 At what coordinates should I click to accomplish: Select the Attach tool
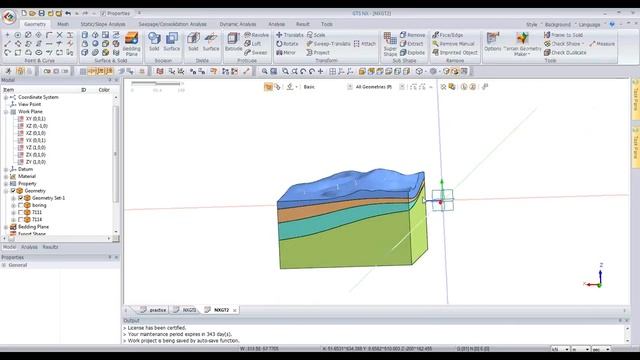(x=364, y=44)
